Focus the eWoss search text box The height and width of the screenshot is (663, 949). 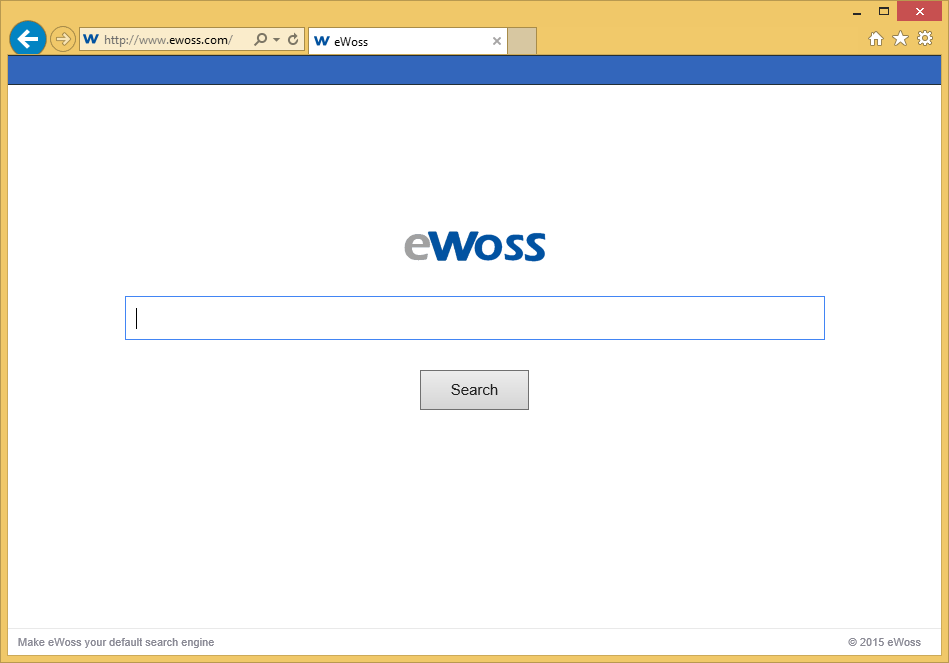pos(474,318)
